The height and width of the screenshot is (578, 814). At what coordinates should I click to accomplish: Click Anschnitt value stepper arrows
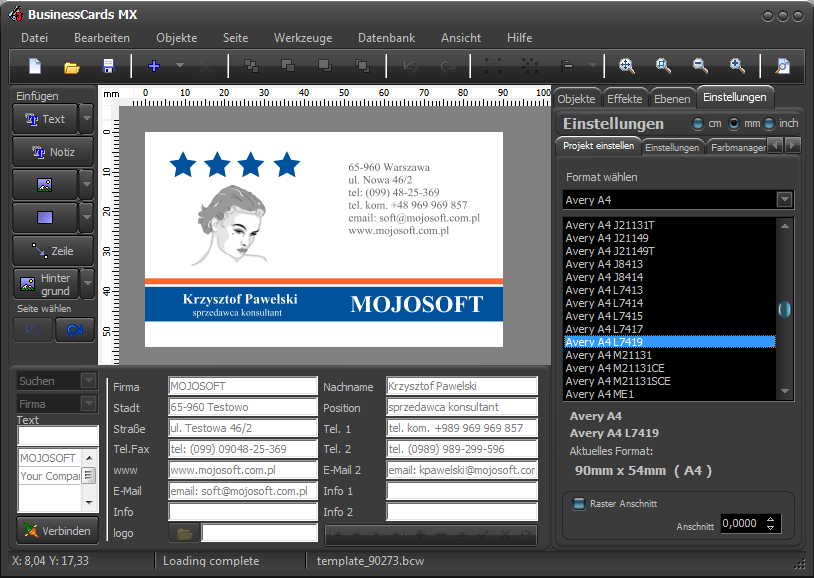pos(770,523)
